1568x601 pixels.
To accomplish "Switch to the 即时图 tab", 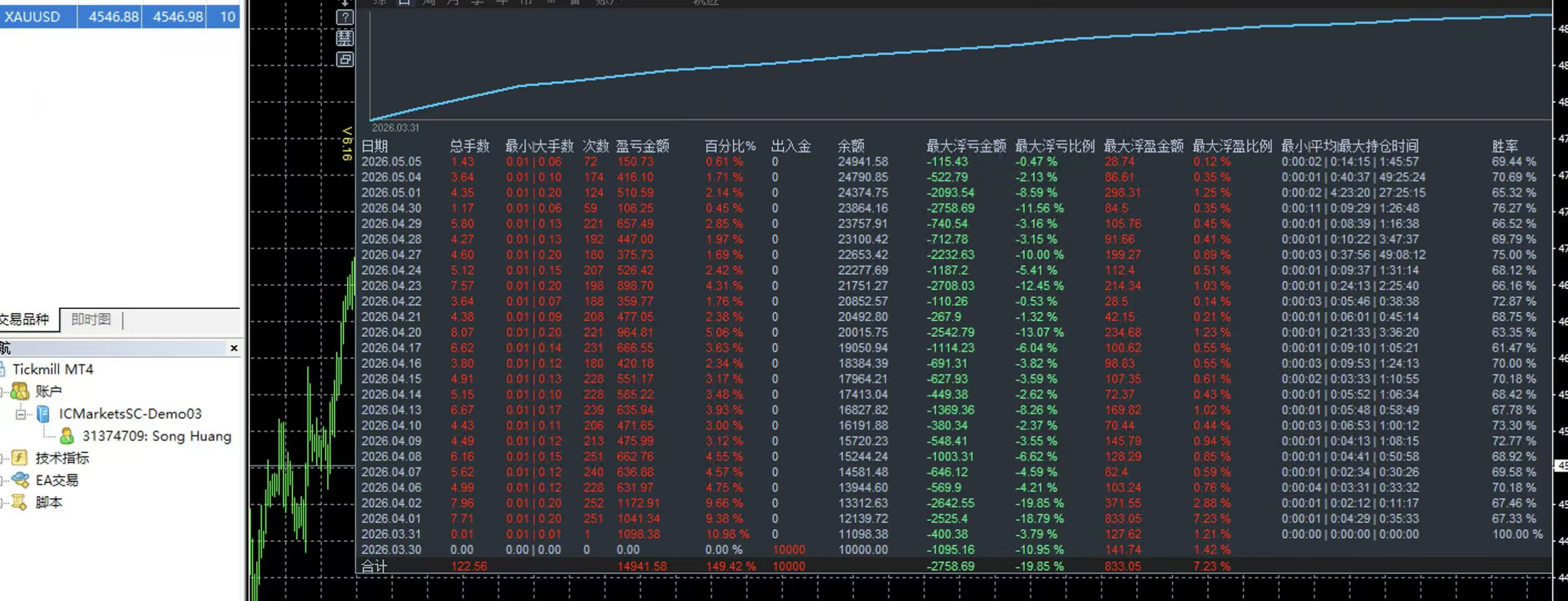I will click(91, 319).
